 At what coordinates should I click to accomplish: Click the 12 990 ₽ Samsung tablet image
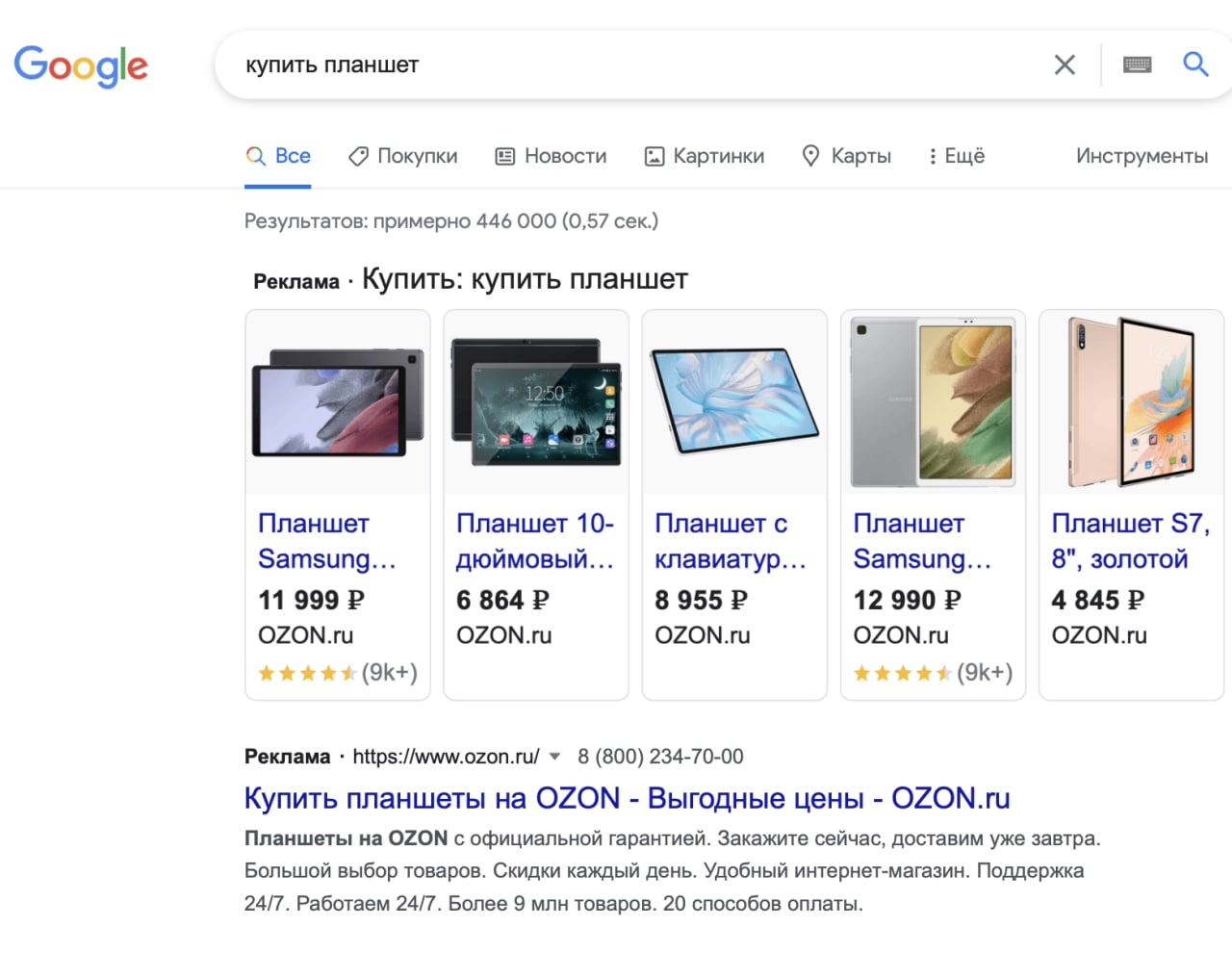(x=933, y=402)
